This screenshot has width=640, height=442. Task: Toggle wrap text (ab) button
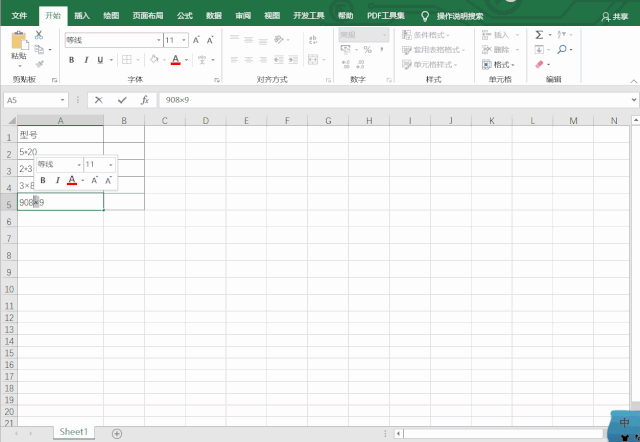(313, 40)
